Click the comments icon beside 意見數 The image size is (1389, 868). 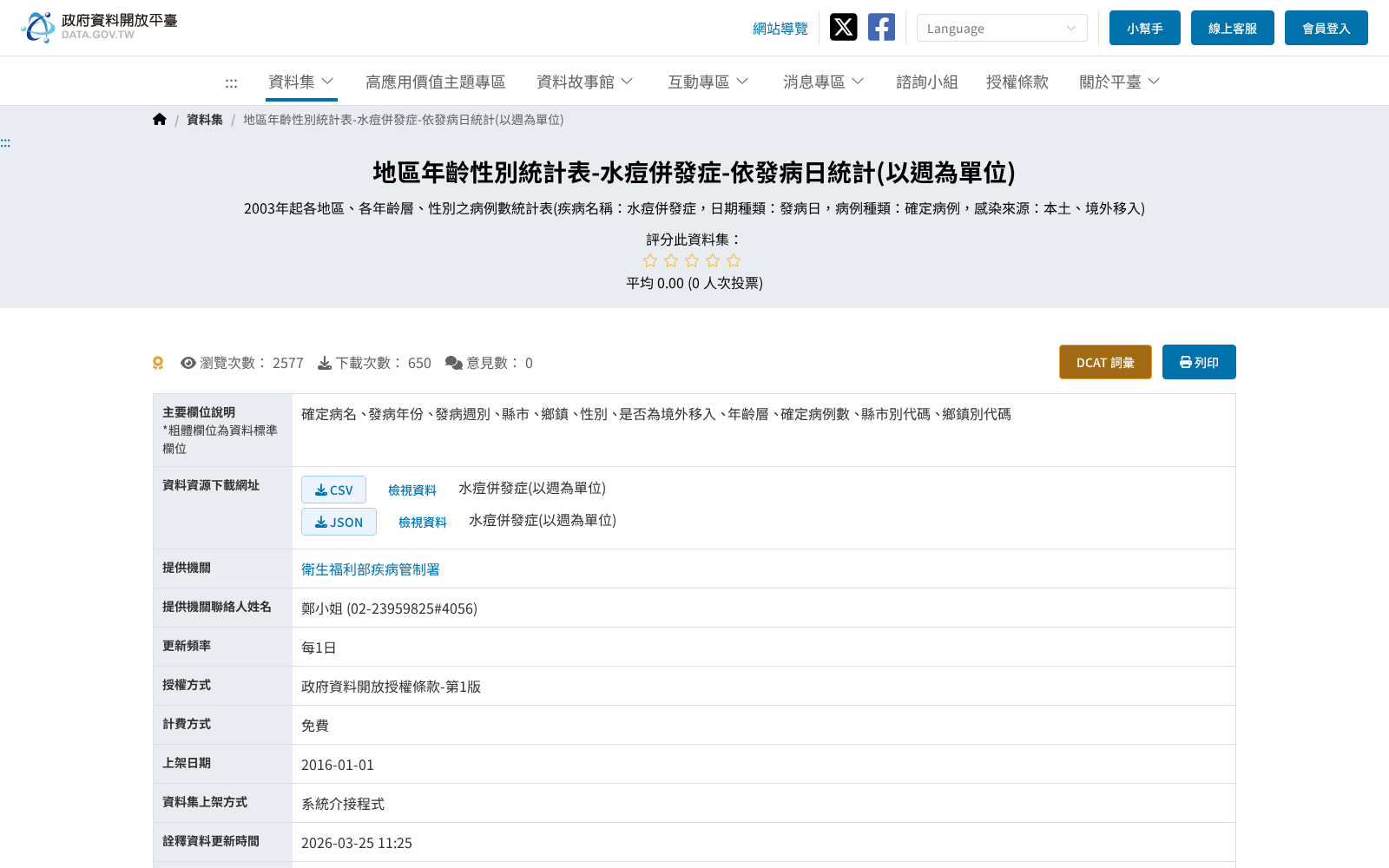click(x=453, y=363)
